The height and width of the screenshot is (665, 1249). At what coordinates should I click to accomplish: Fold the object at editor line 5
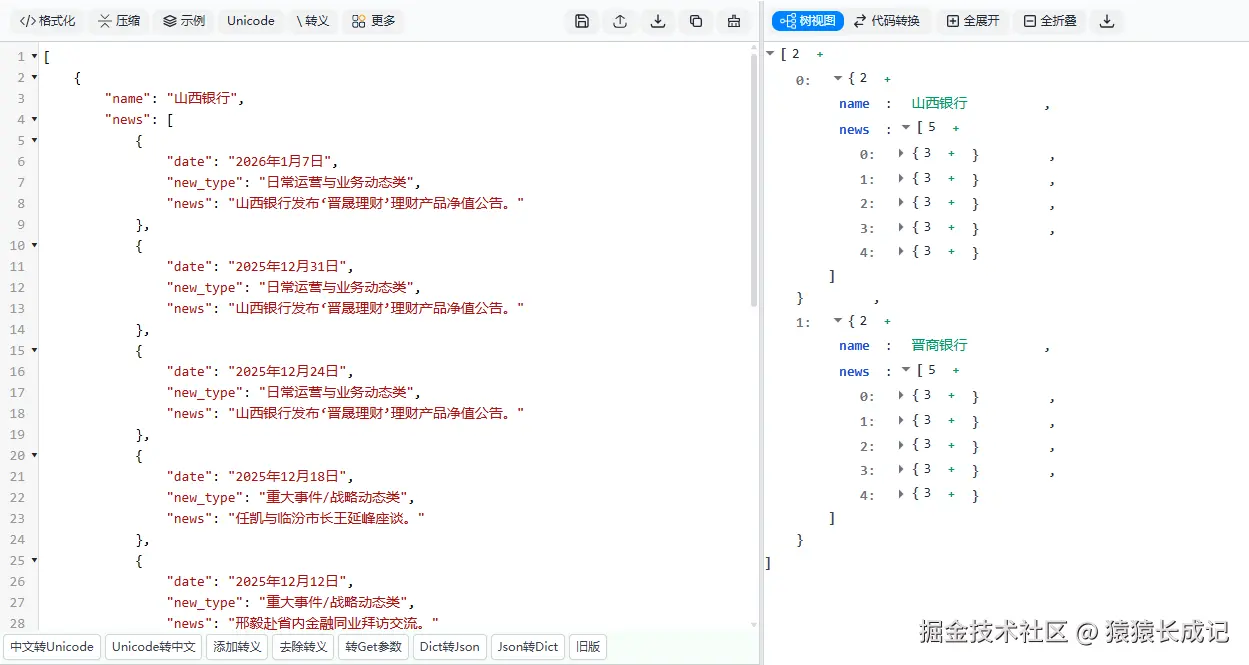(34, 141)
